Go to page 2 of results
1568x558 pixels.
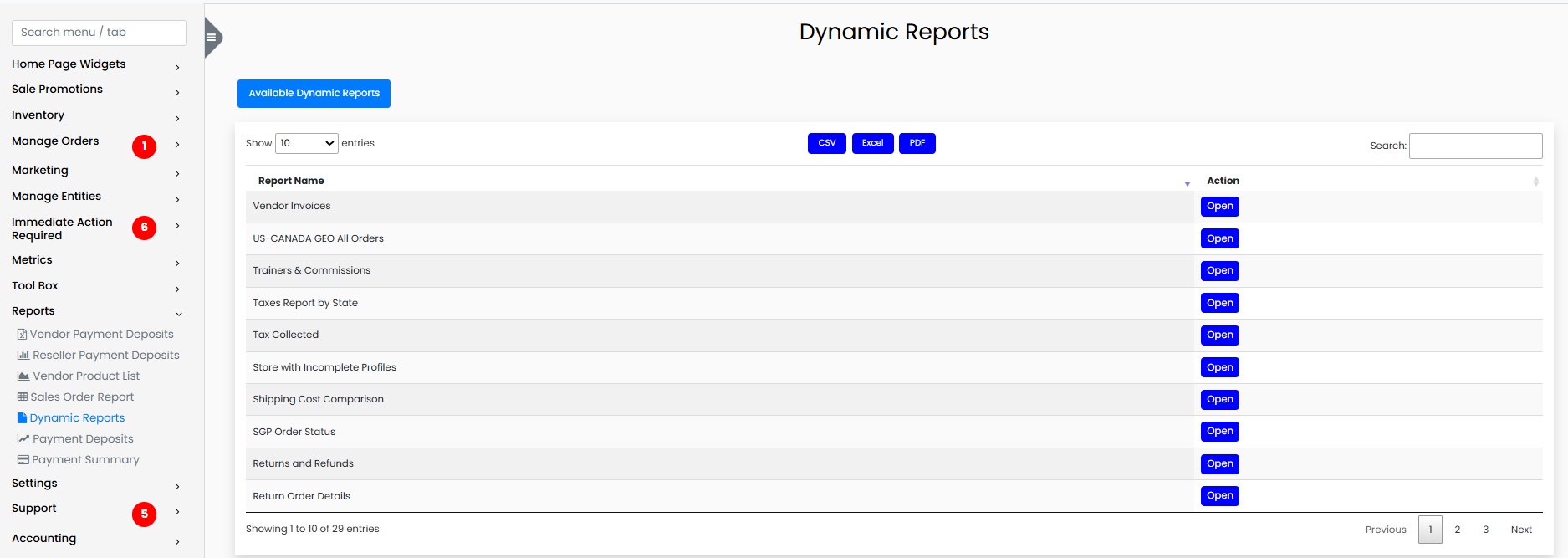pyautogui.click(x=1457, y=530)
